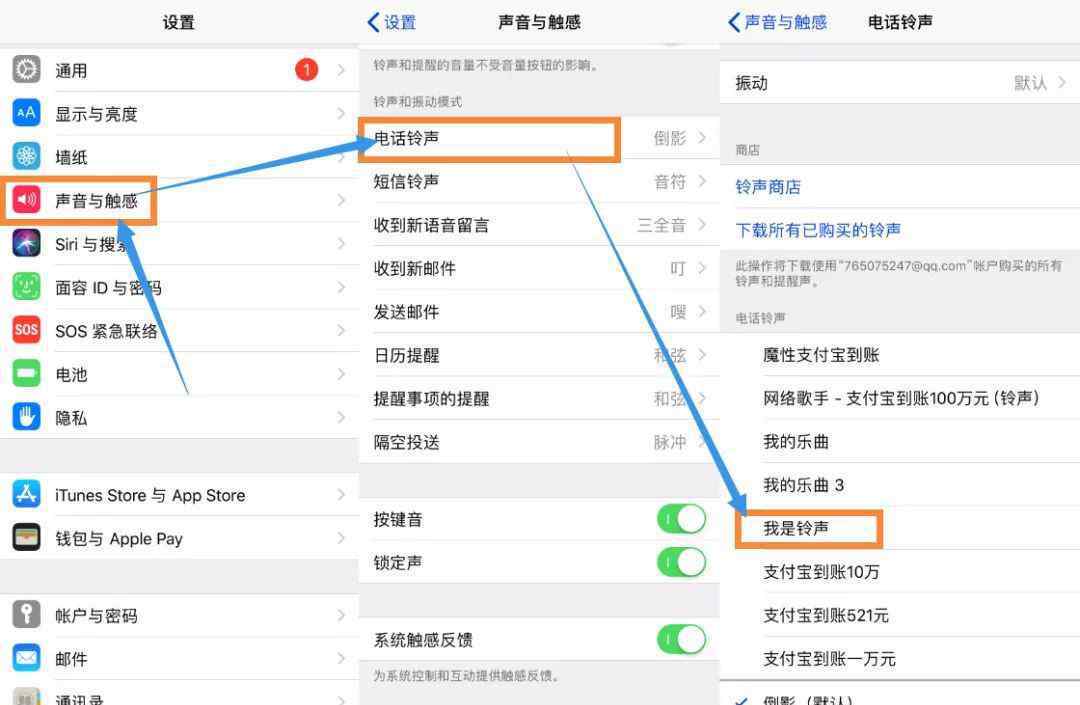The height and width of the screenshot is (705, 1080).
Task: Tap the 面容 ID face icon
Action: point(26,286)
